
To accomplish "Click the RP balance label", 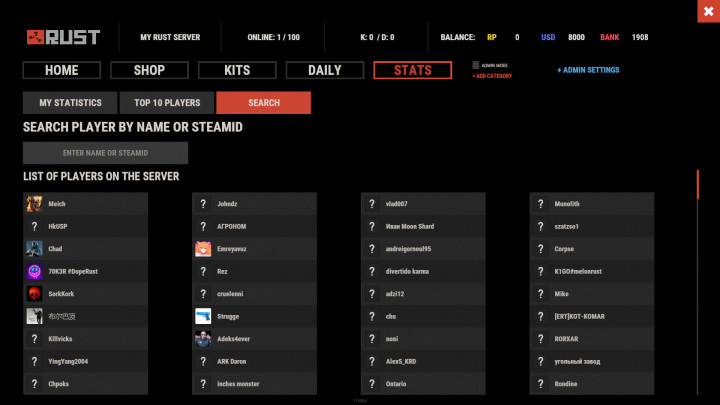I will pos(492,37).
